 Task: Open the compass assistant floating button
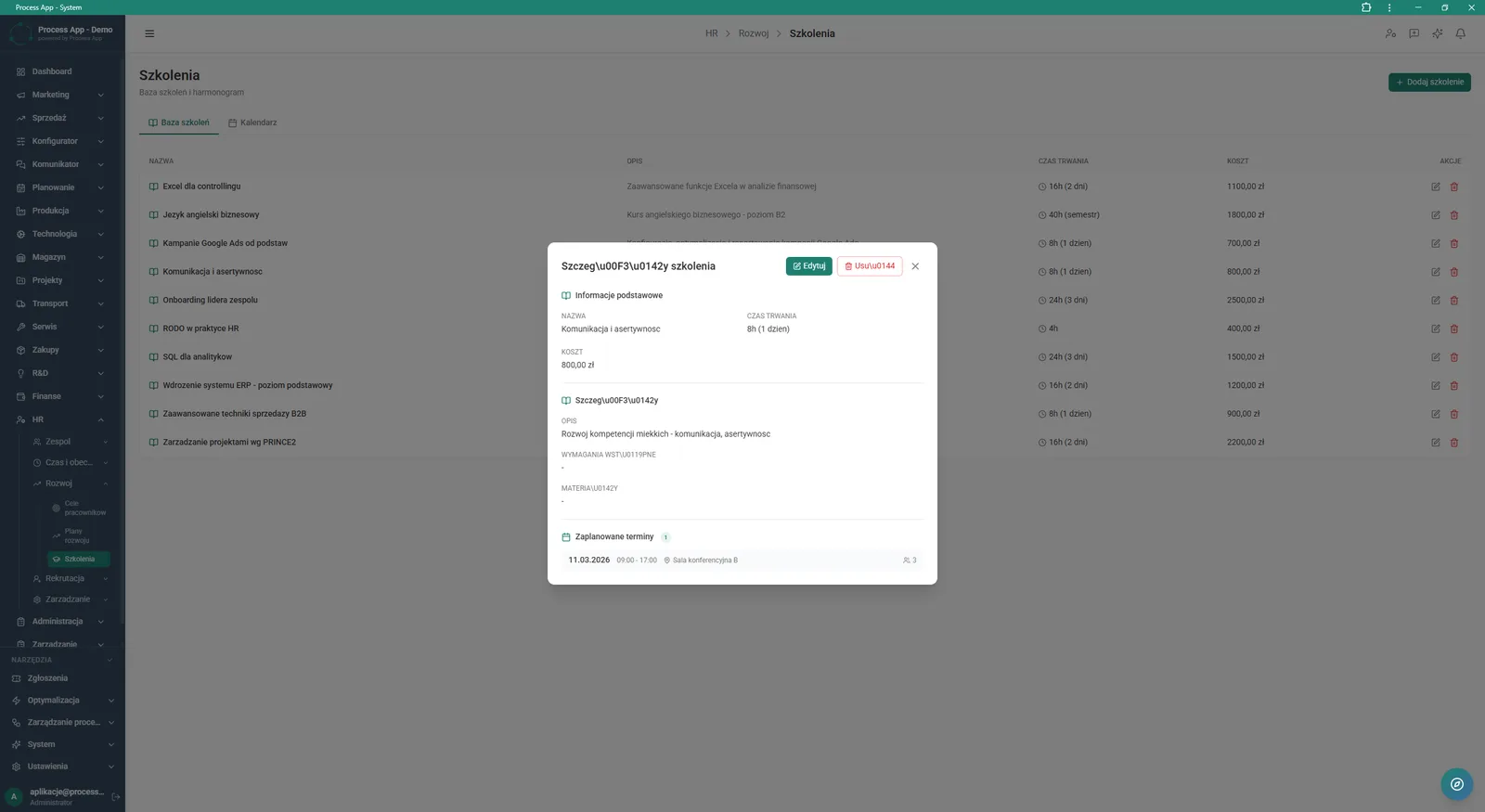[1456, 784]
